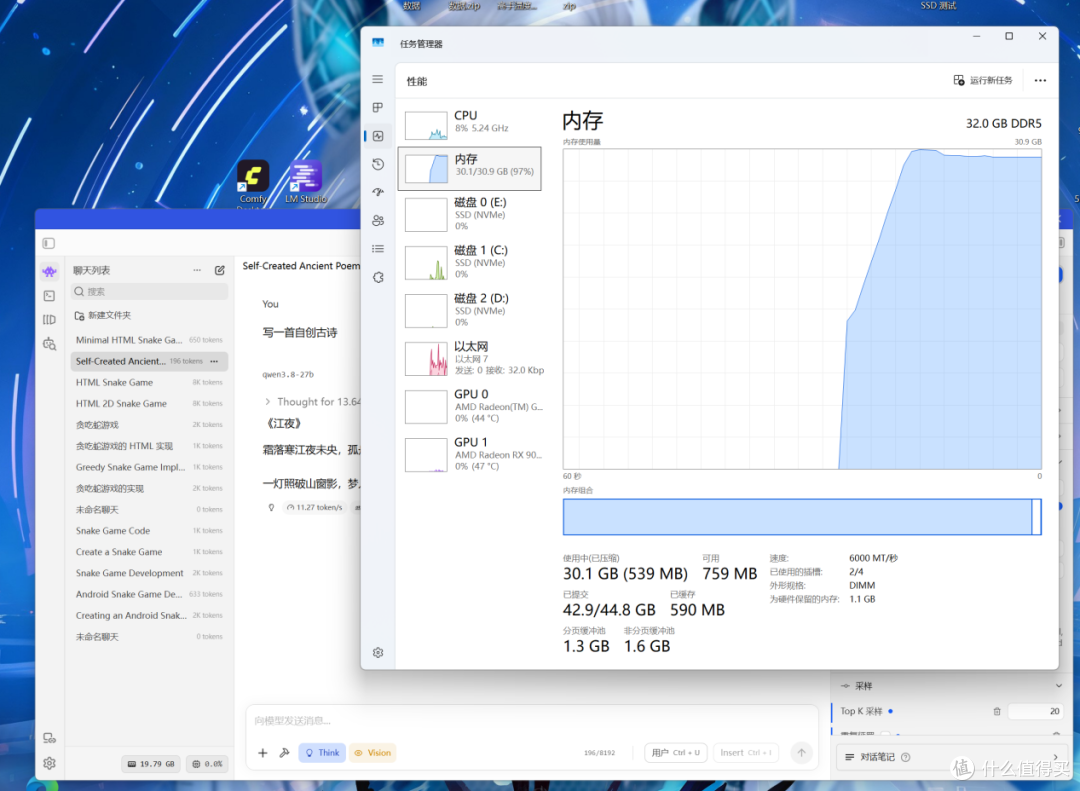Open 'Create a Snake Game' chat
This screenshot has width=1080, height=791.
[149, 552]
